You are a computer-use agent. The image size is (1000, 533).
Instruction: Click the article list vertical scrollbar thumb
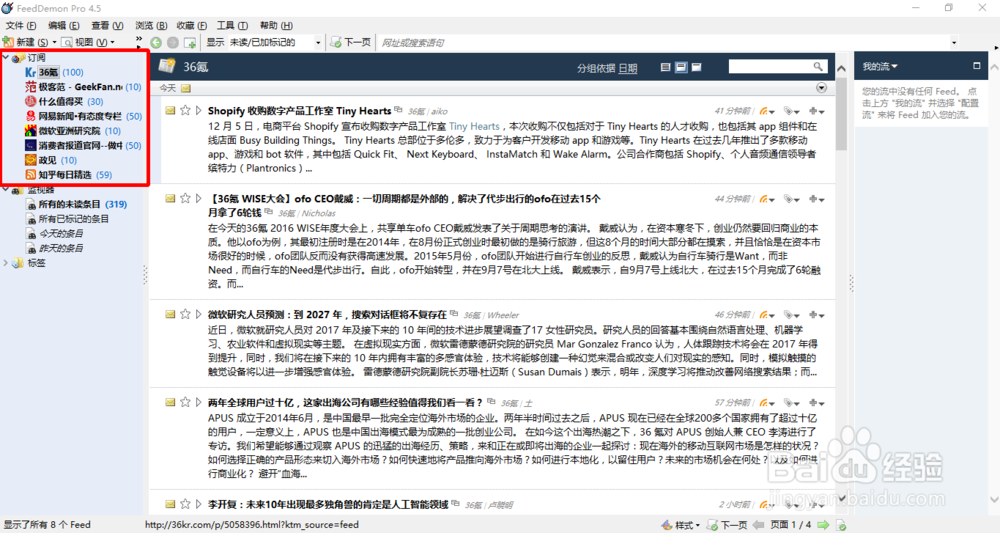pos(841,114)
